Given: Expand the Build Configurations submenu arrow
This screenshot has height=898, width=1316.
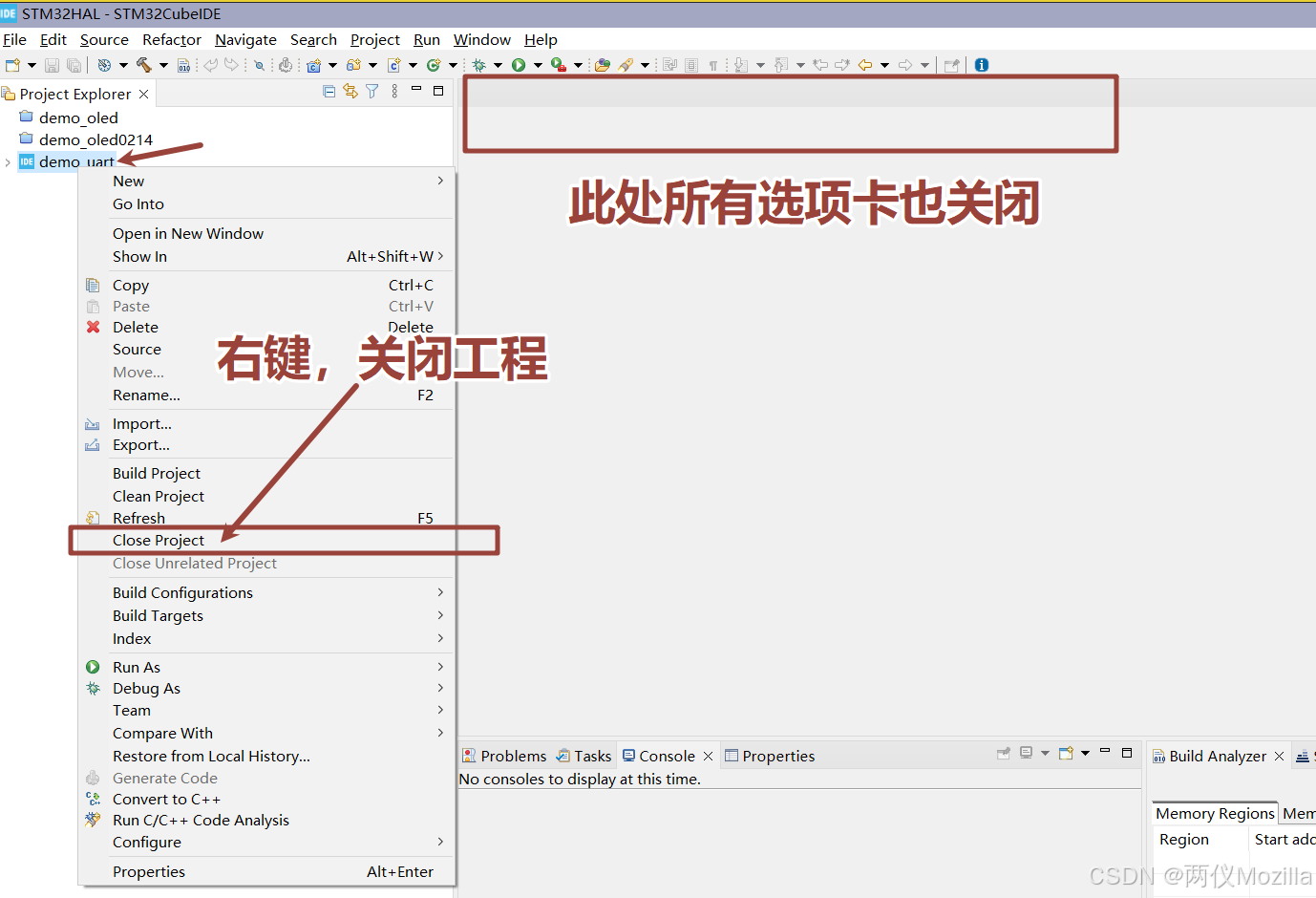Looking at the screenshot, I should 440,592.
